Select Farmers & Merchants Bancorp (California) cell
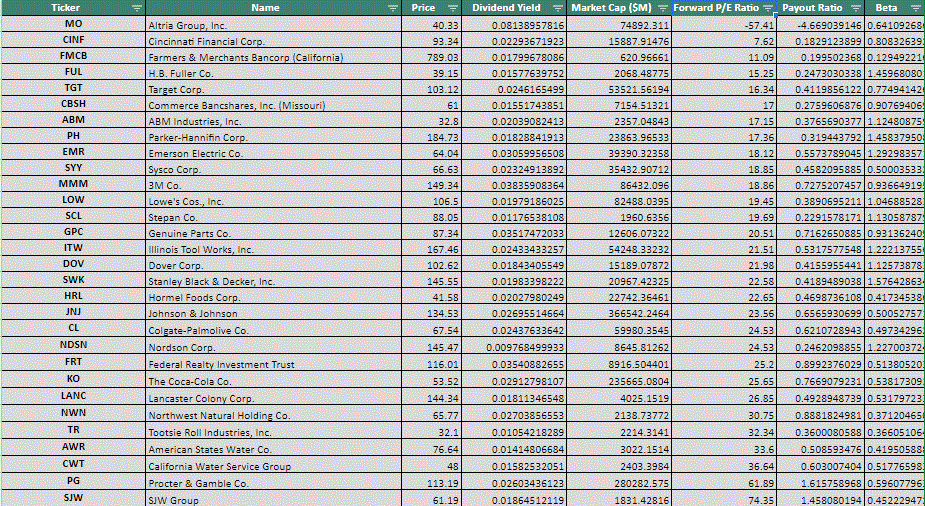This screenshot has width=925, height=506. 274,55
